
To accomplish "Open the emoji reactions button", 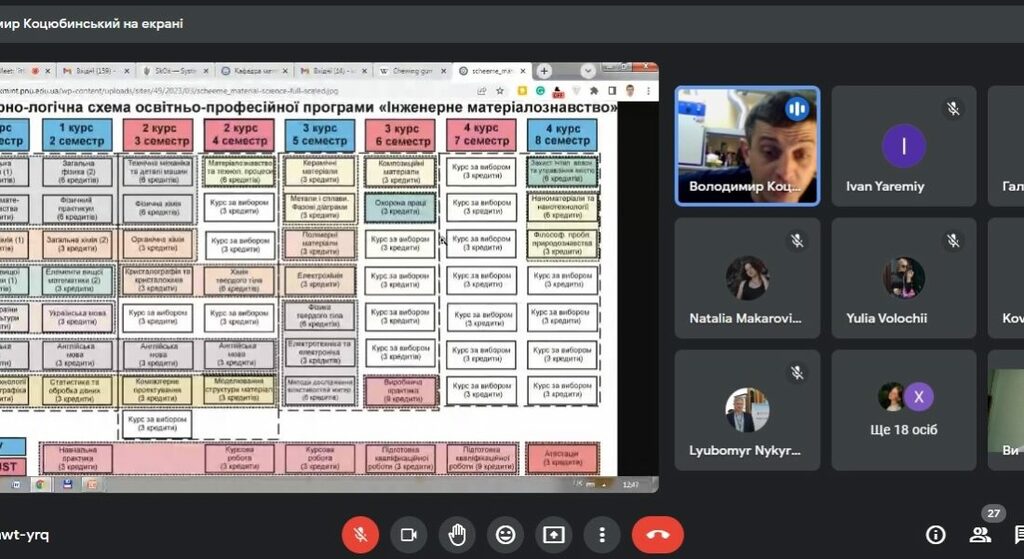I will [506, 535].
